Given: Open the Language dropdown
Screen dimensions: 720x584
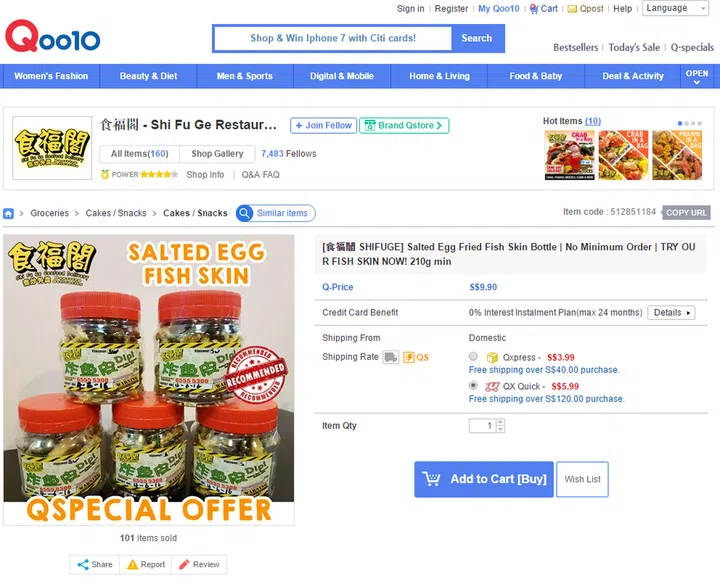Looking at the screenshot, I should click(676, 8).
